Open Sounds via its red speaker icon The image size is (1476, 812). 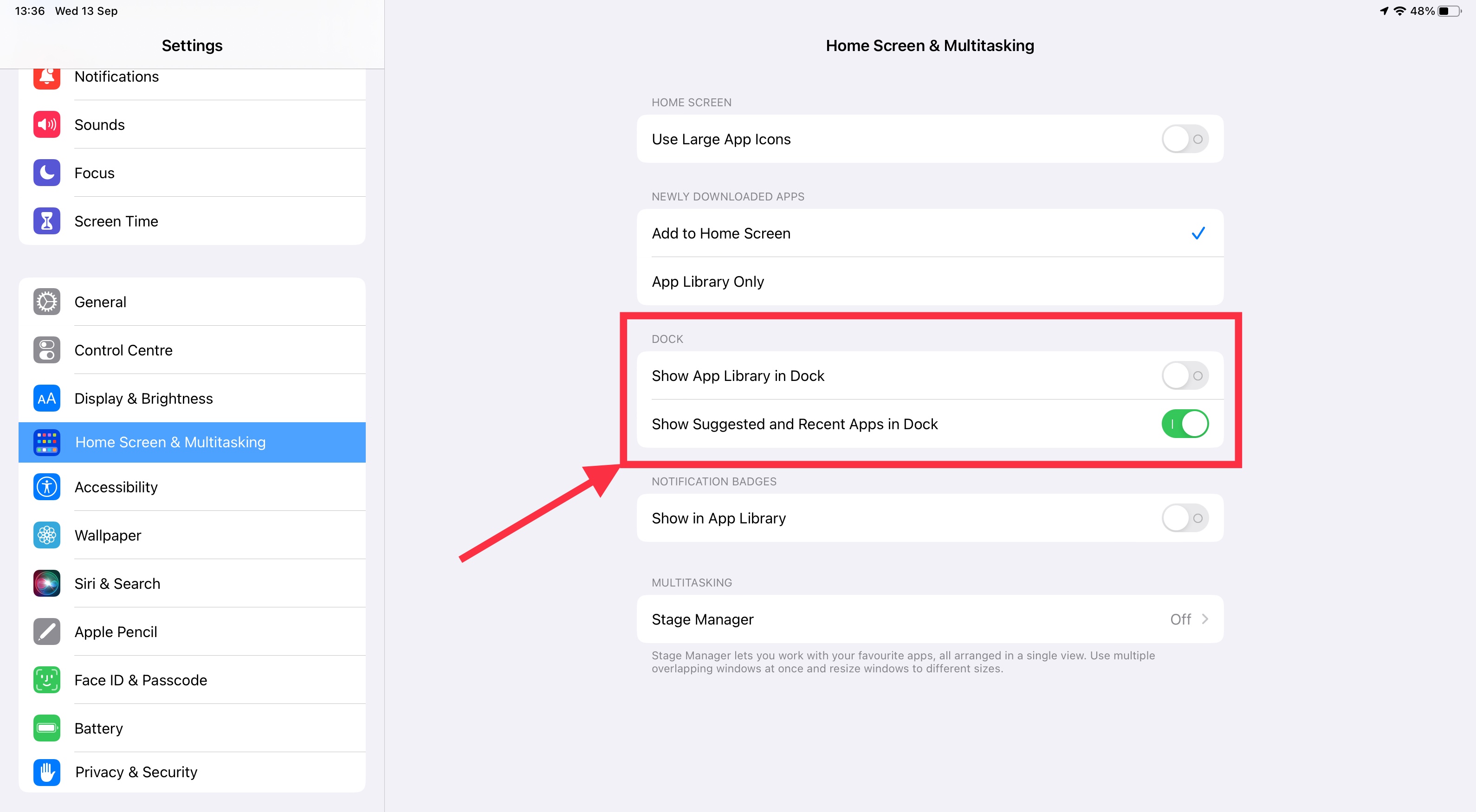coord(46,125)
